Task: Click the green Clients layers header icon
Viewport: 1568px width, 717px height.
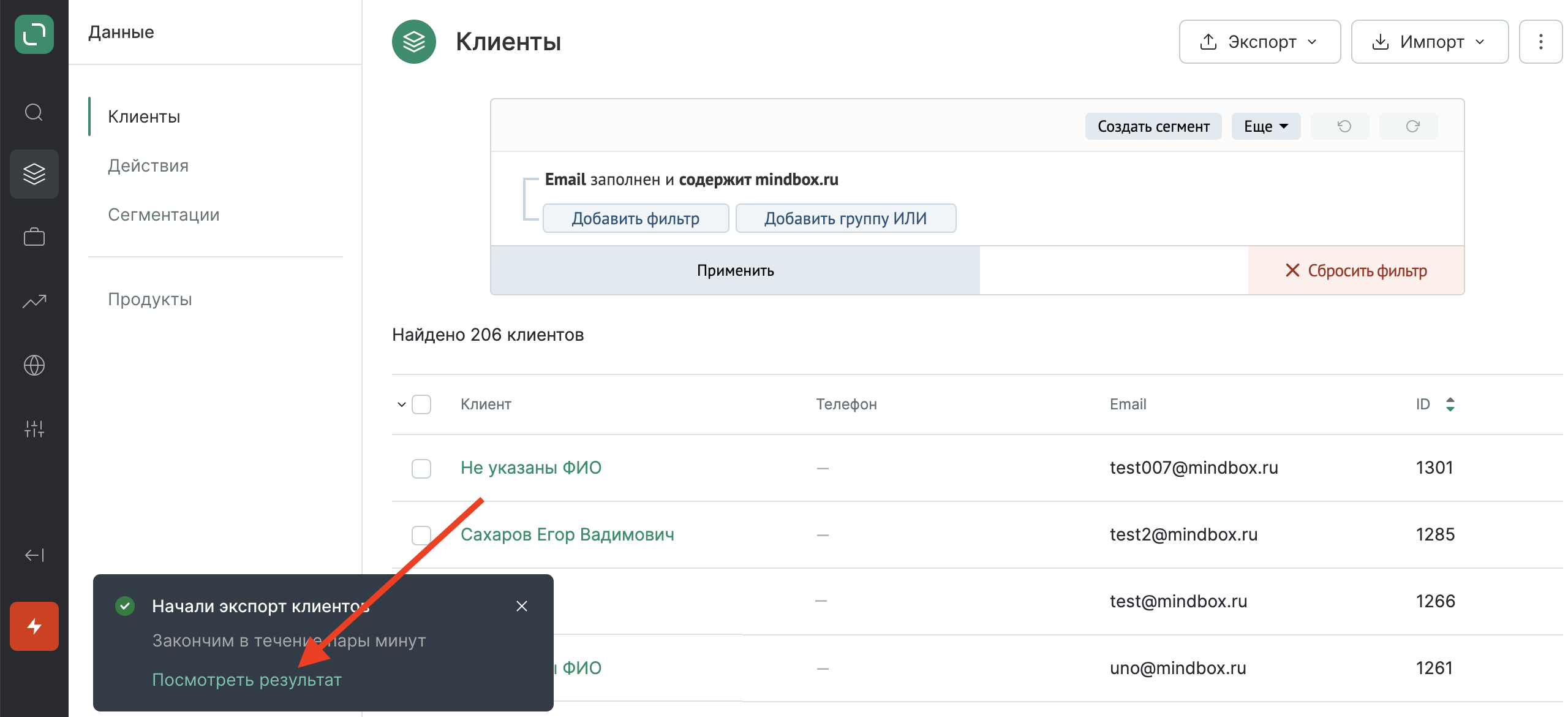Action: click(x=414, y=42)
